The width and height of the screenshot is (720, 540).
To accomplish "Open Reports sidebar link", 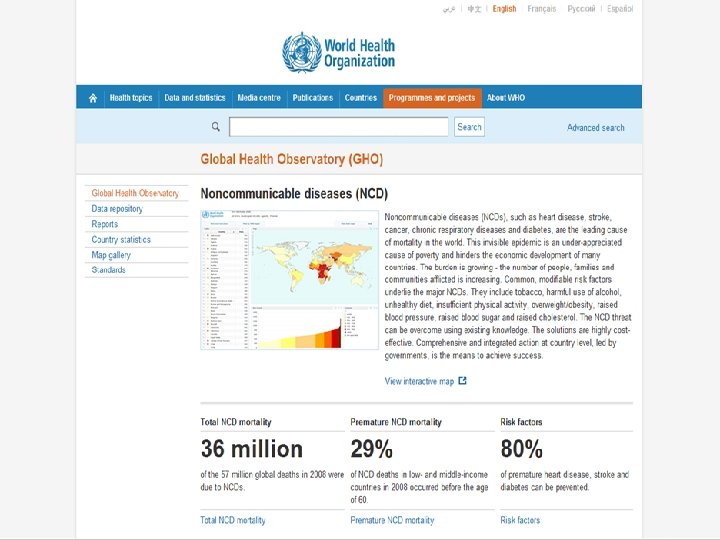I will pyautogui.click(x=105, y=224).
